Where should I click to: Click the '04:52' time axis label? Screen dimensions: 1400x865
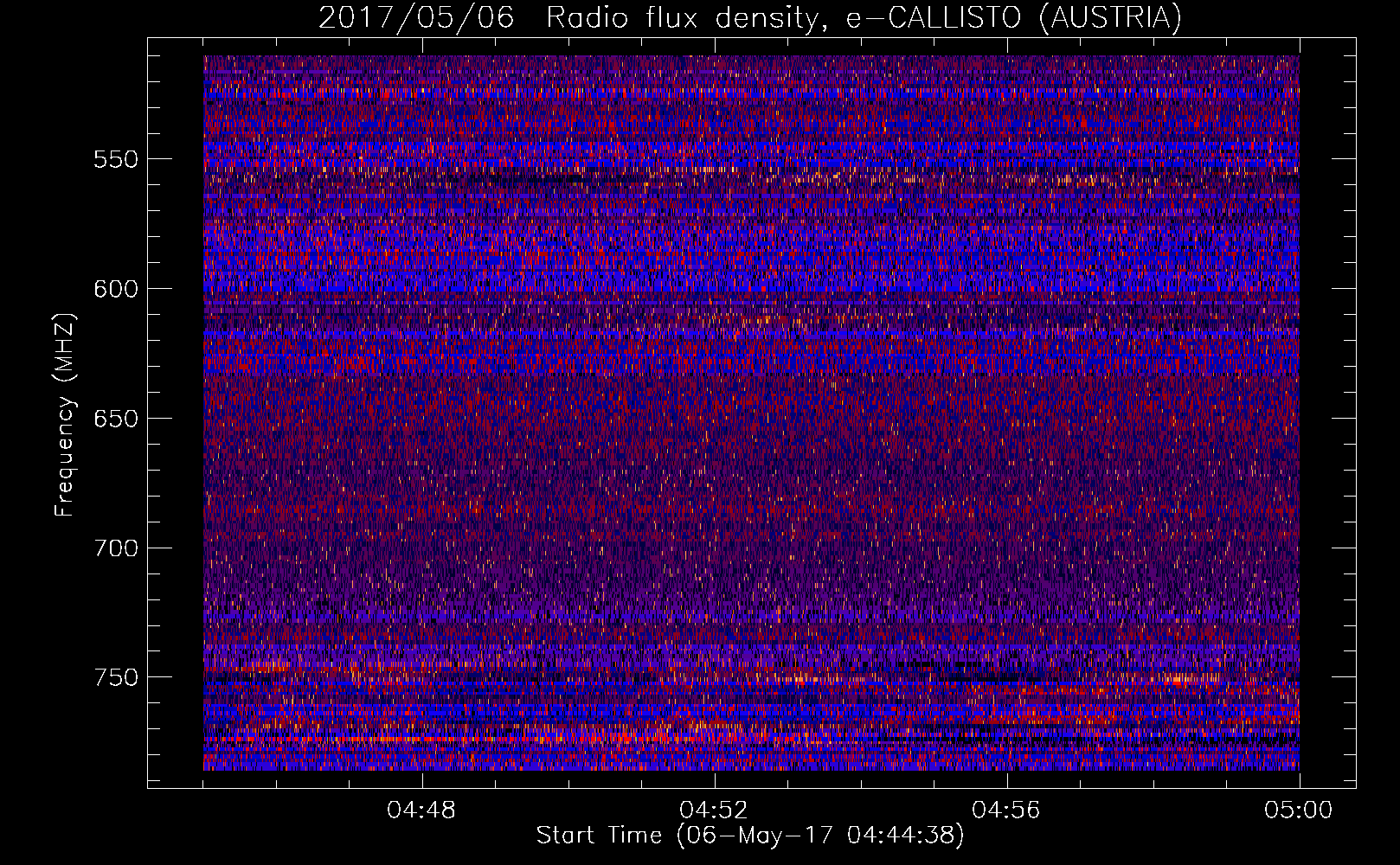pos(714,811)
